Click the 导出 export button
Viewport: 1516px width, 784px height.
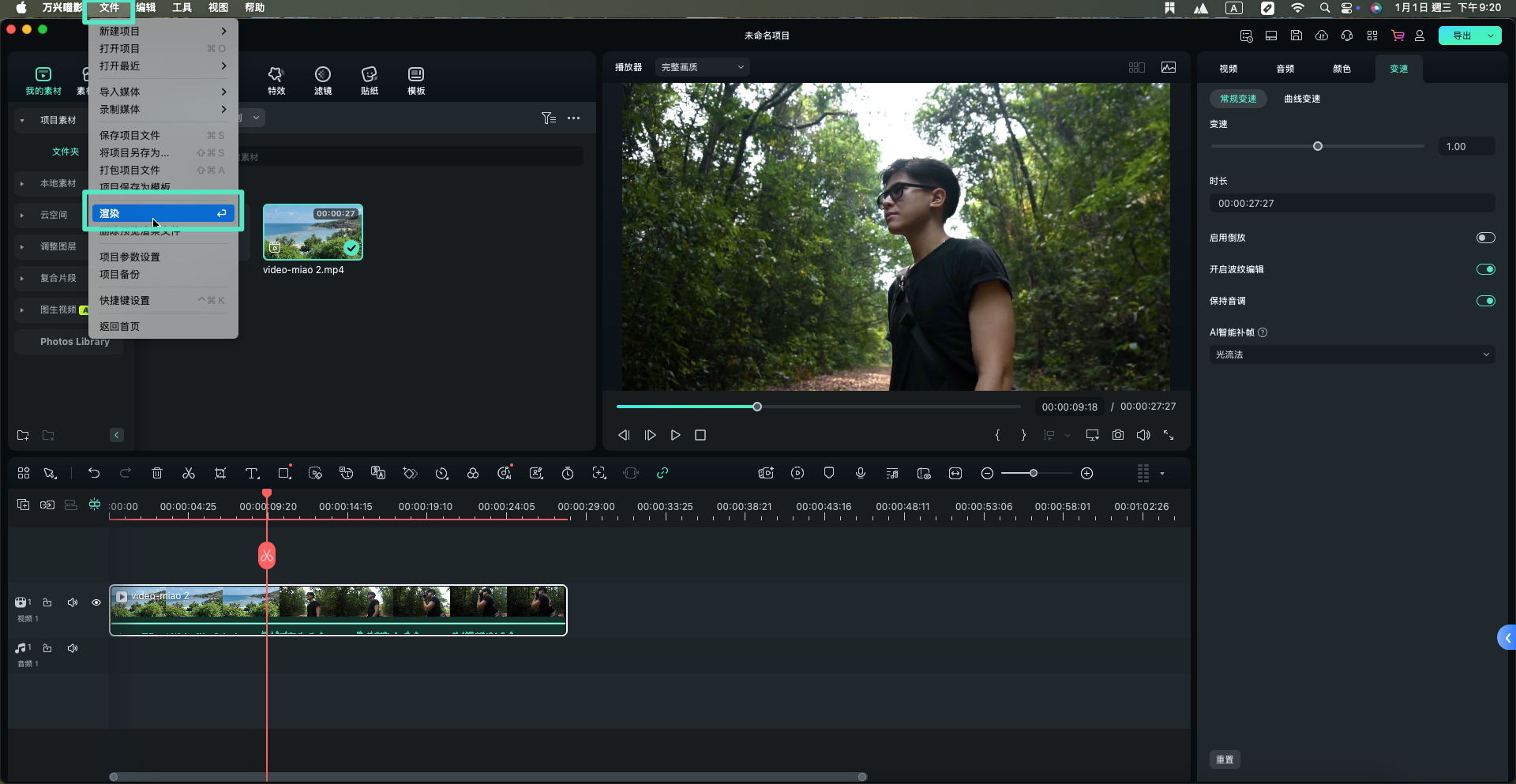pos(1462,36)
